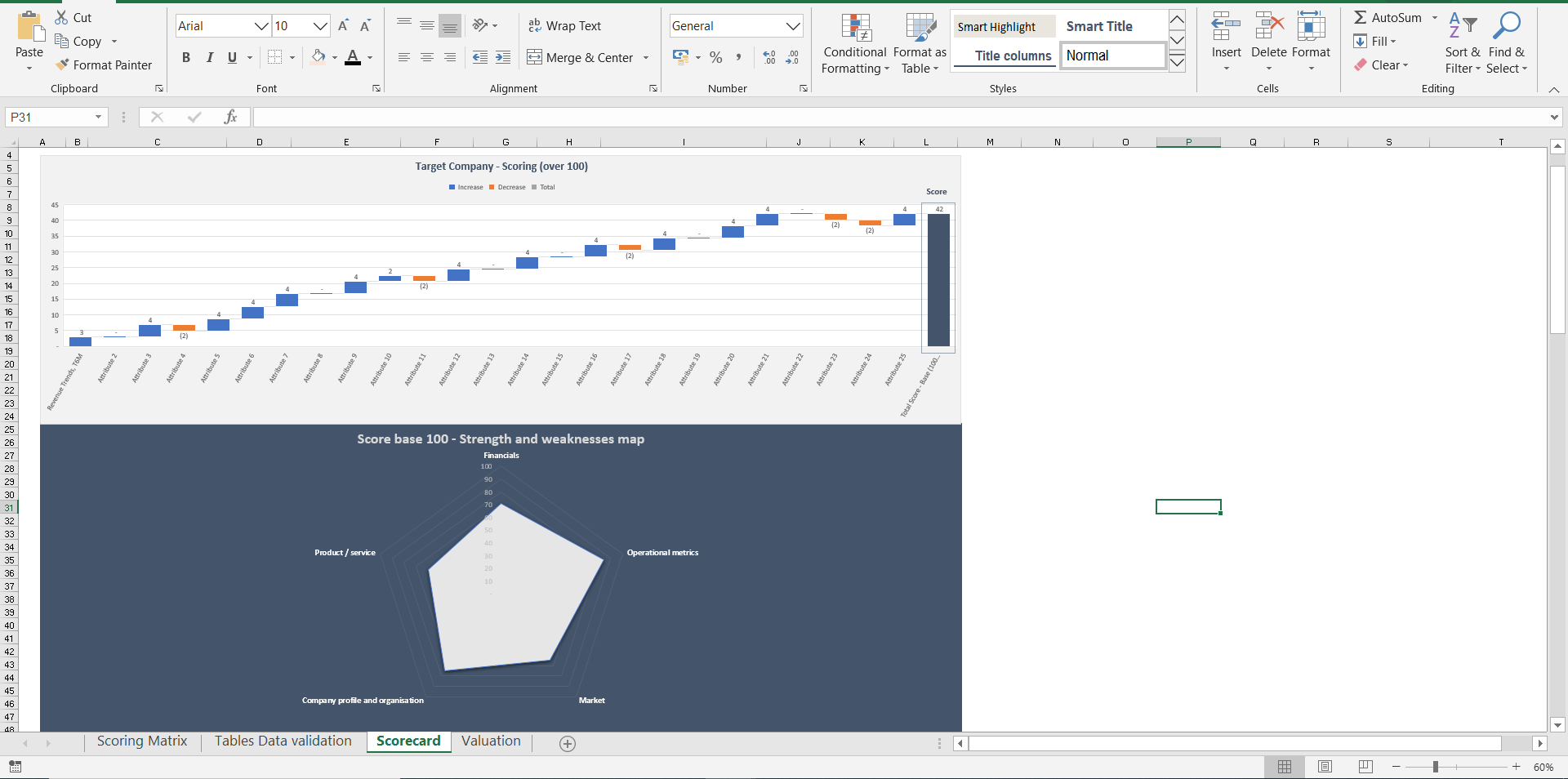The image size is (1568, 779).
Task: Apply percent style
Action: (x=716, y=57)
